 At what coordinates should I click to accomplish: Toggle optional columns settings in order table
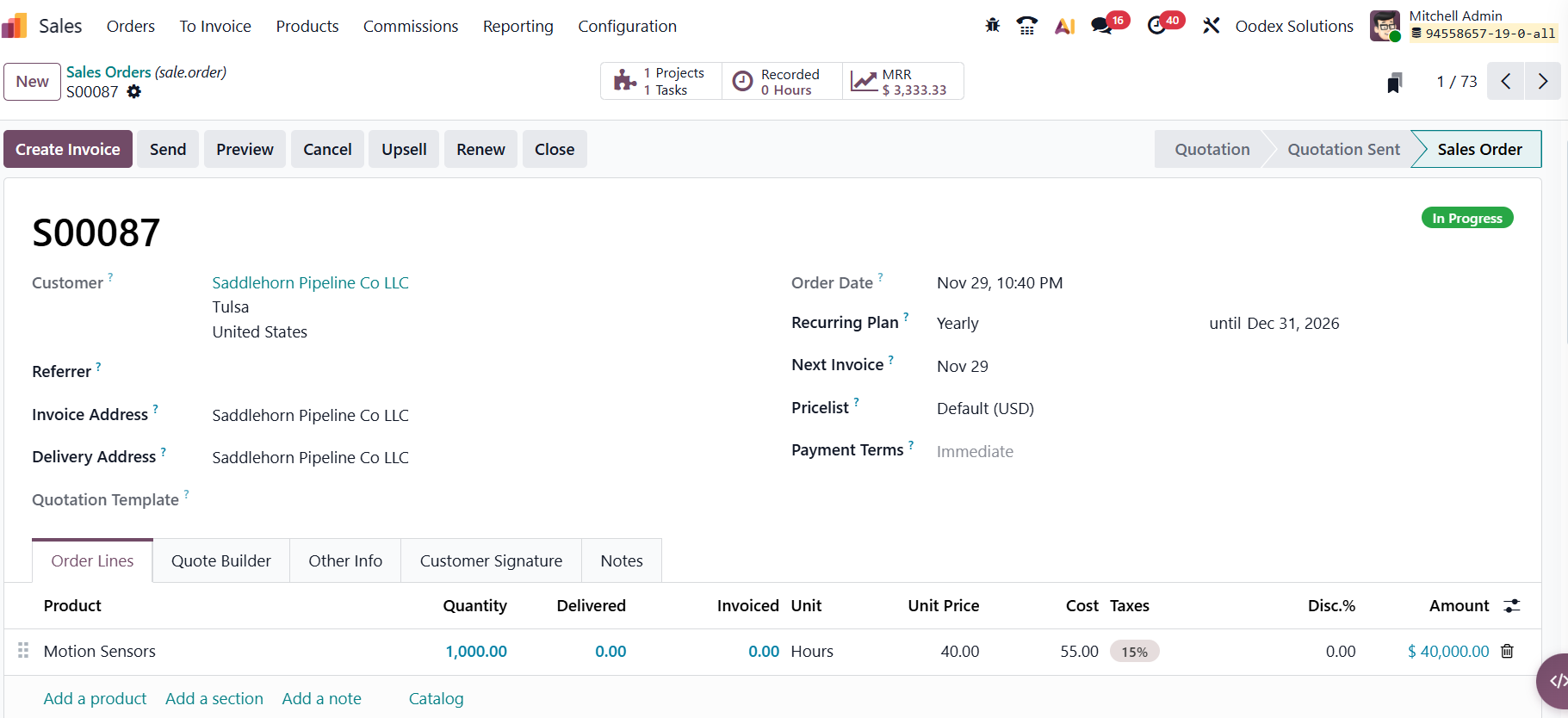tap(1511, 606)
